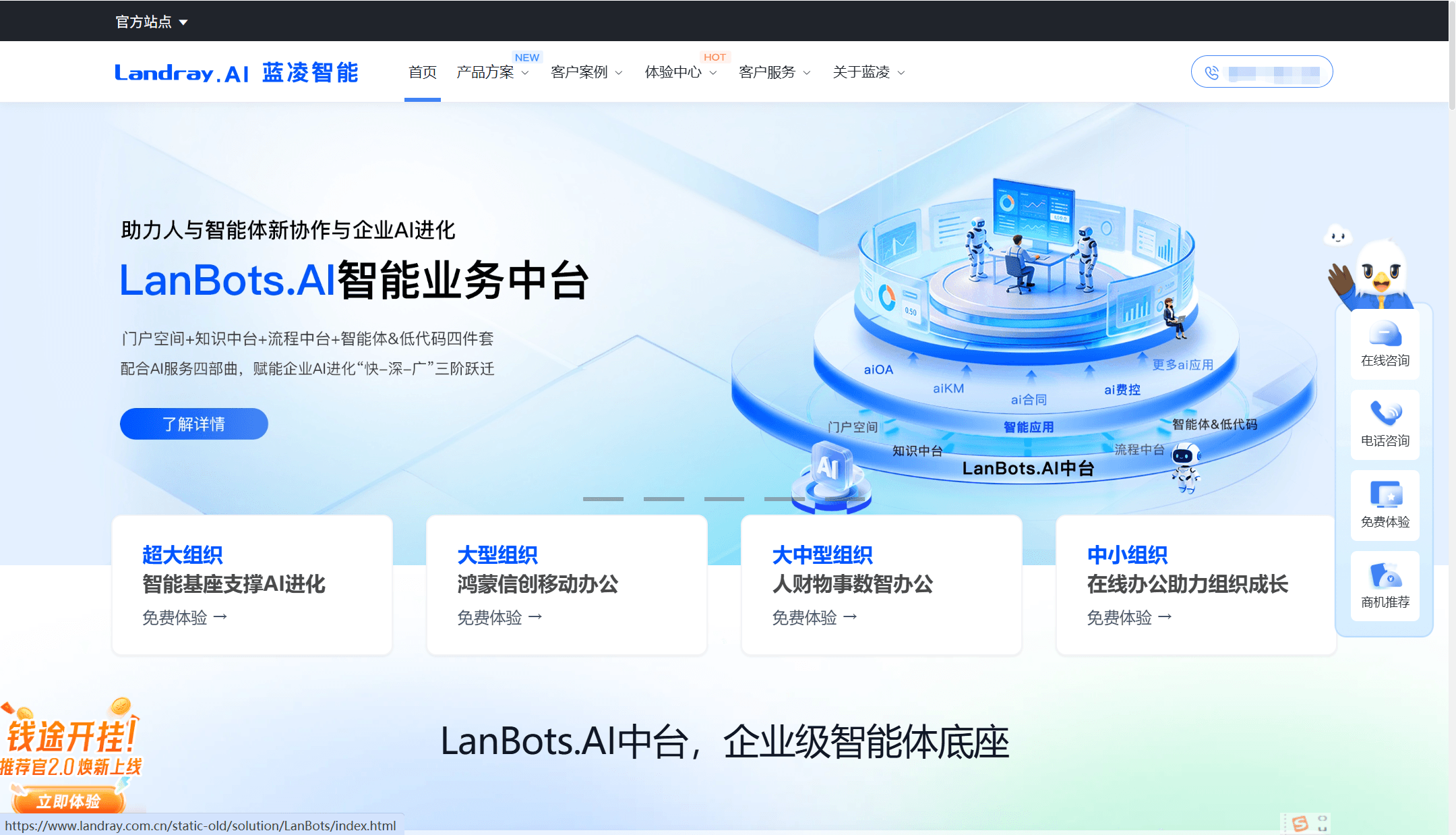
Task: Click 在线办公助力组织成长 card subtitle
Action: pyautogui.click(x=1188, y=584)
